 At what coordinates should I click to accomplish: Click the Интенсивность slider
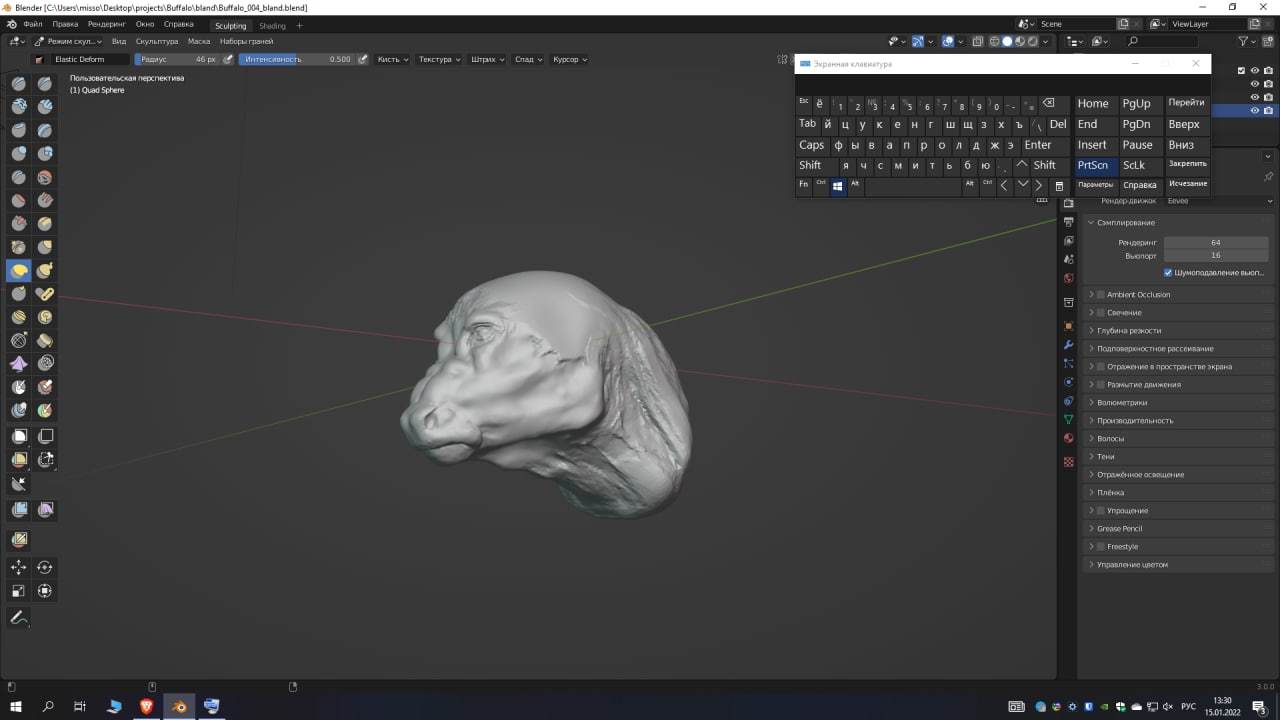coord(297,59)
